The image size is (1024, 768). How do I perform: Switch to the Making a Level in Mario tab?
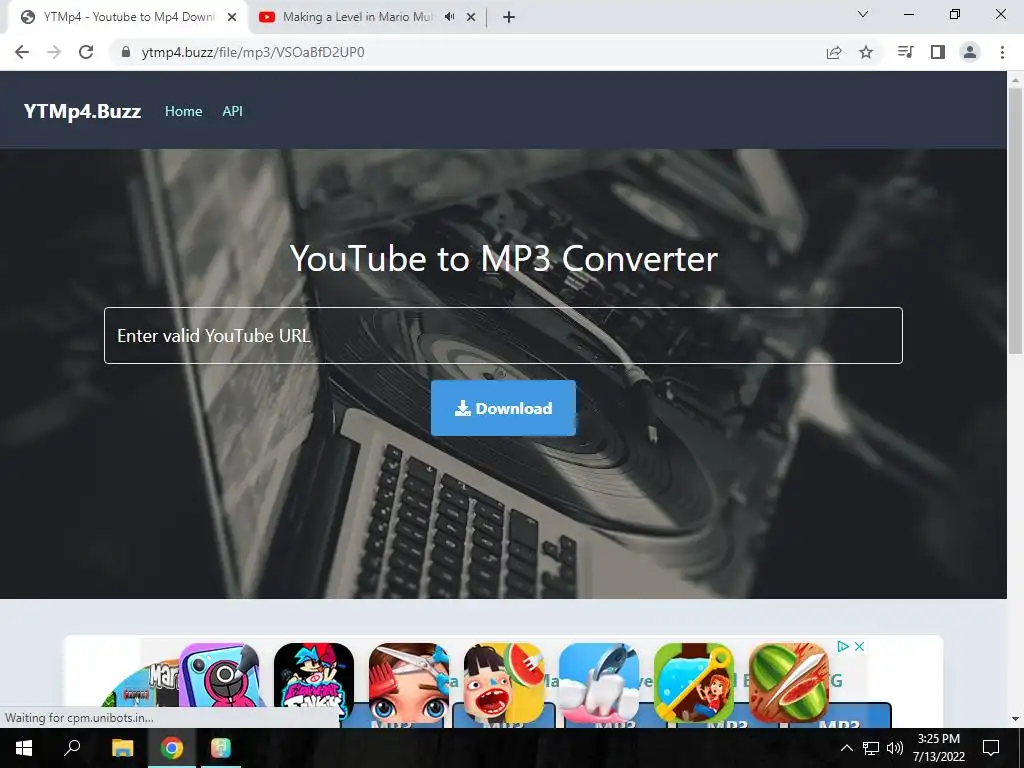pyautogui.click(x=356, y=17)
